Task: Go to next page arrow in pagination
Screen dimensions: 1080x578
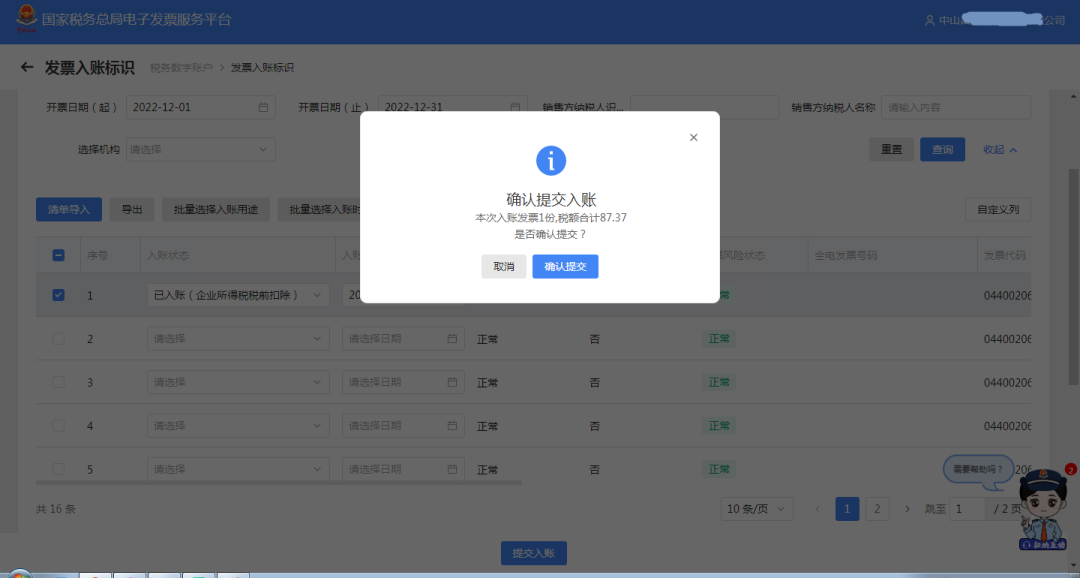Action: pyautogui.click(x=907, y=509)
